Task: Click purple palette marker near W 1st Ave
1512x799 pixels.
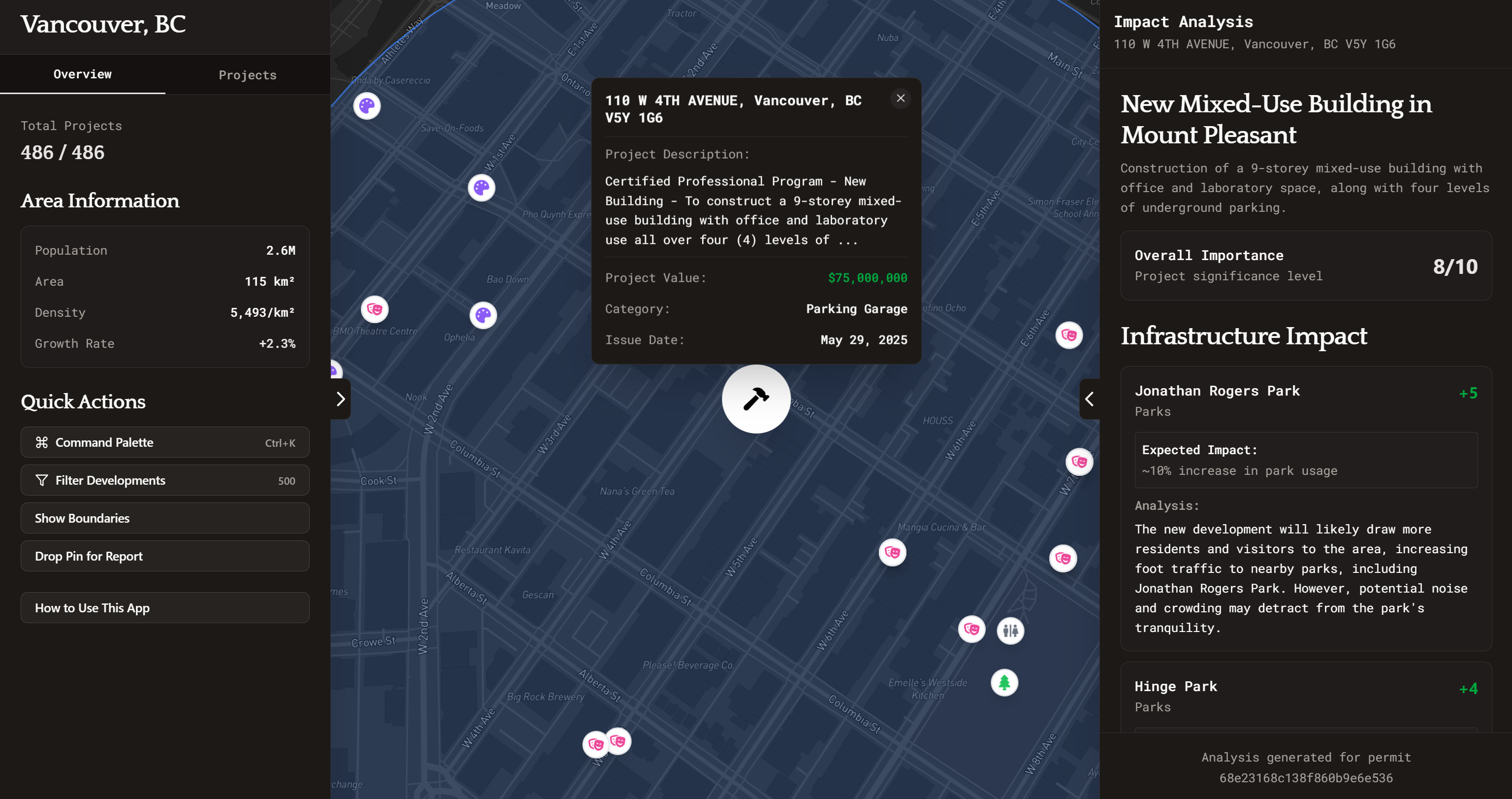Action: 482,188
